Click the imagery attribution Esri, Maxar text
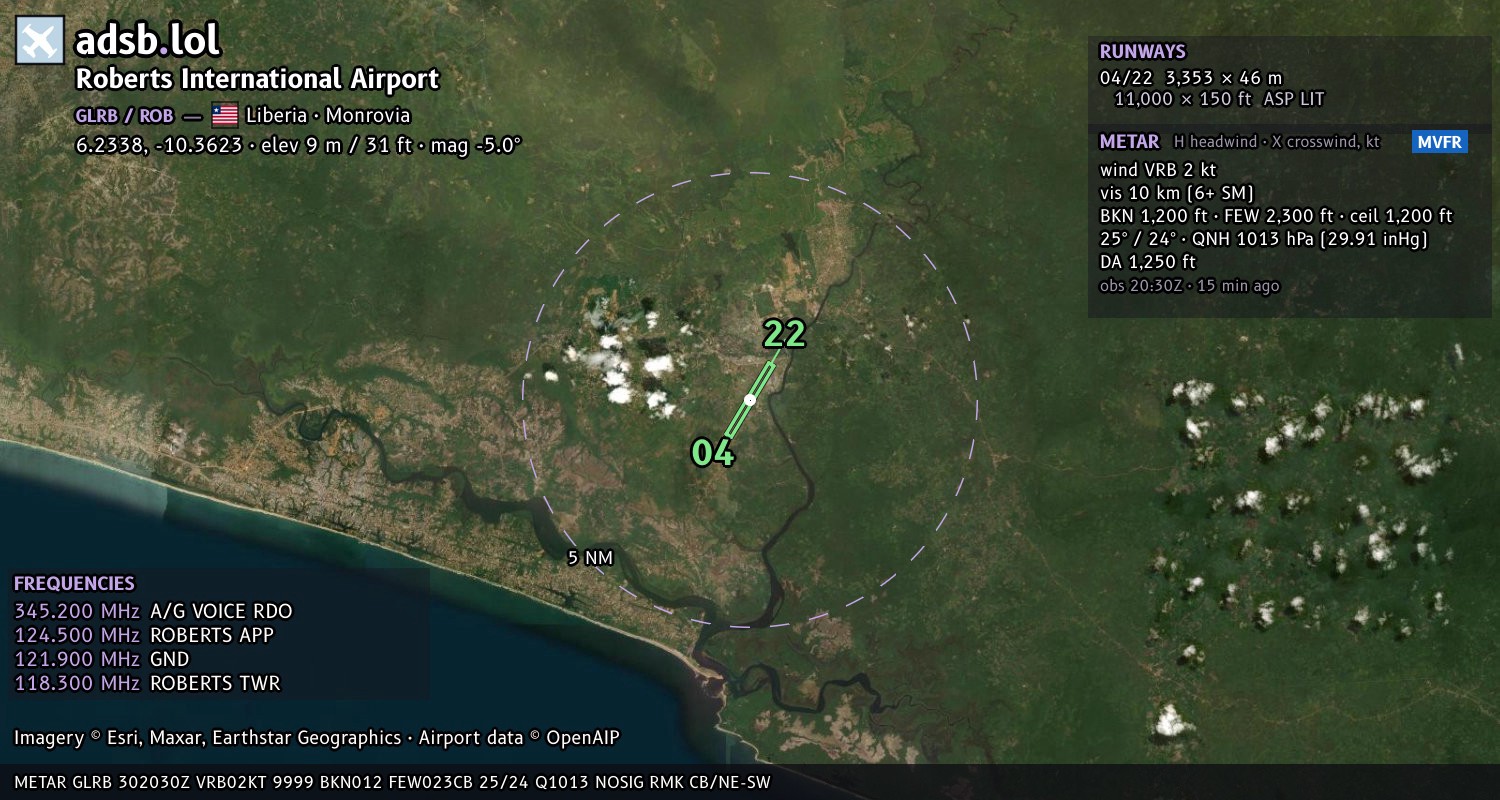Screen dimensions: 1500x800 [317, 738]
